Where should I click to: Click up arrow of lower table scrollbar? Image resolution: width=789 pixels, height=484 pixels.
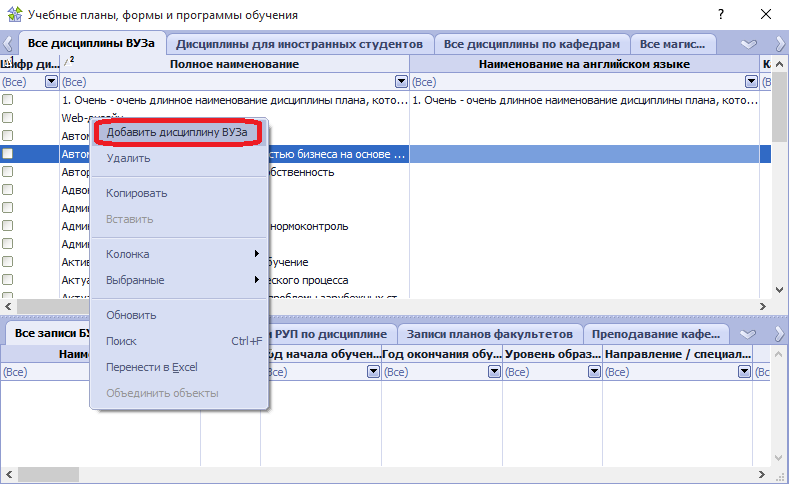(x=779, y=354)
